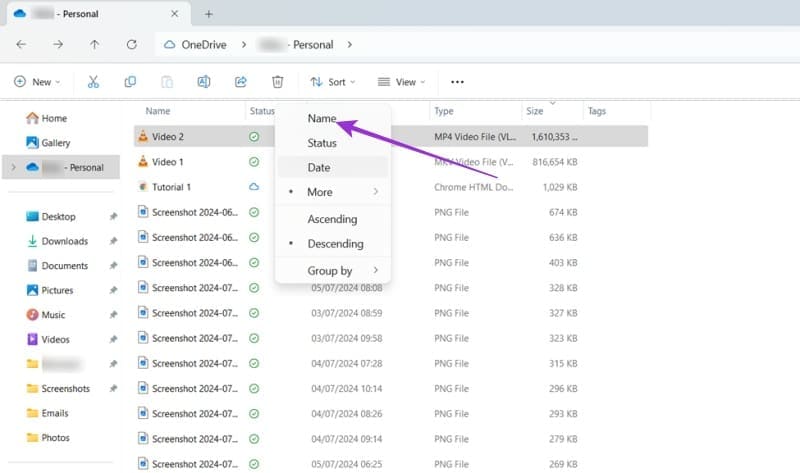Click the Delete trash icon

tap(277, 82)
